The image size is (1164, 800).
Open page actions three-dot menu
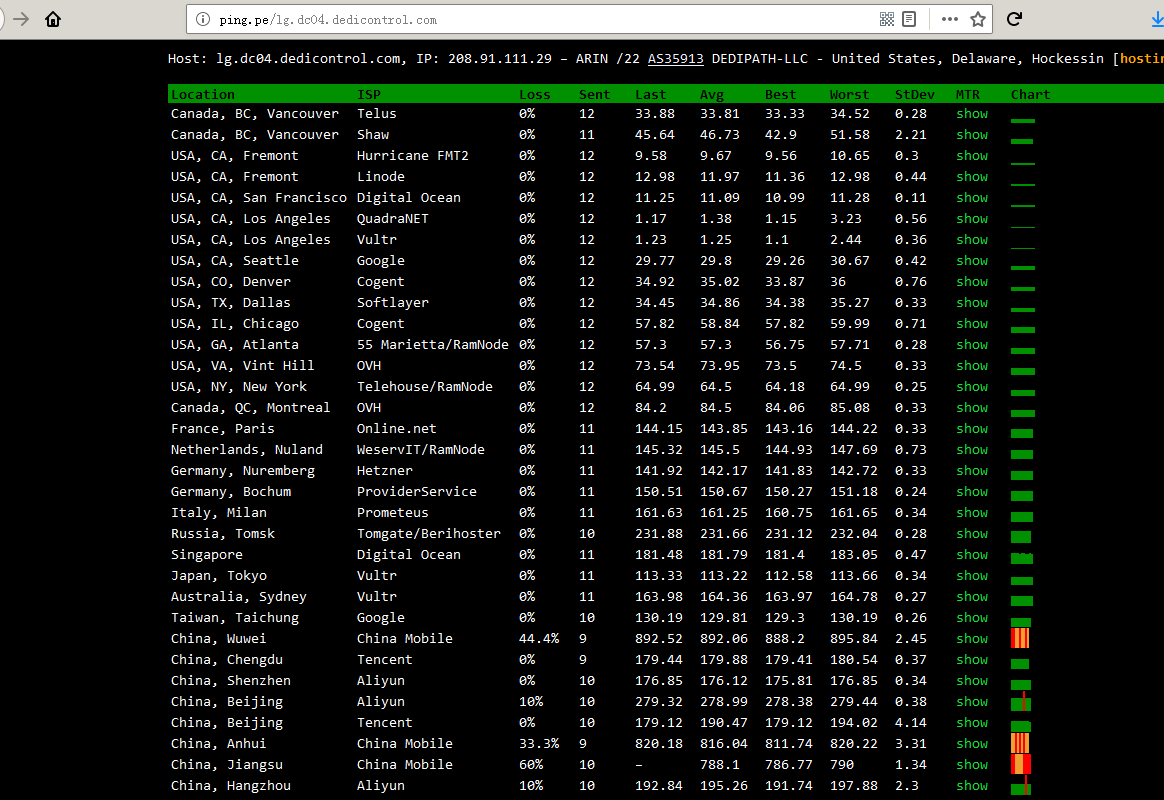coord(949,19)
